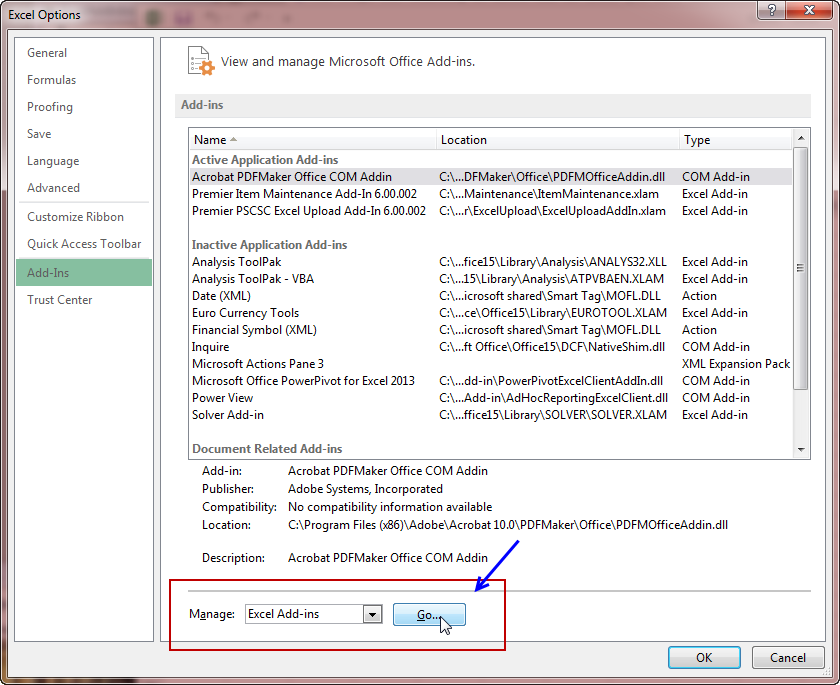Click the Help question mark button
The height and width of the screenshot is (685, 840).
770,12
